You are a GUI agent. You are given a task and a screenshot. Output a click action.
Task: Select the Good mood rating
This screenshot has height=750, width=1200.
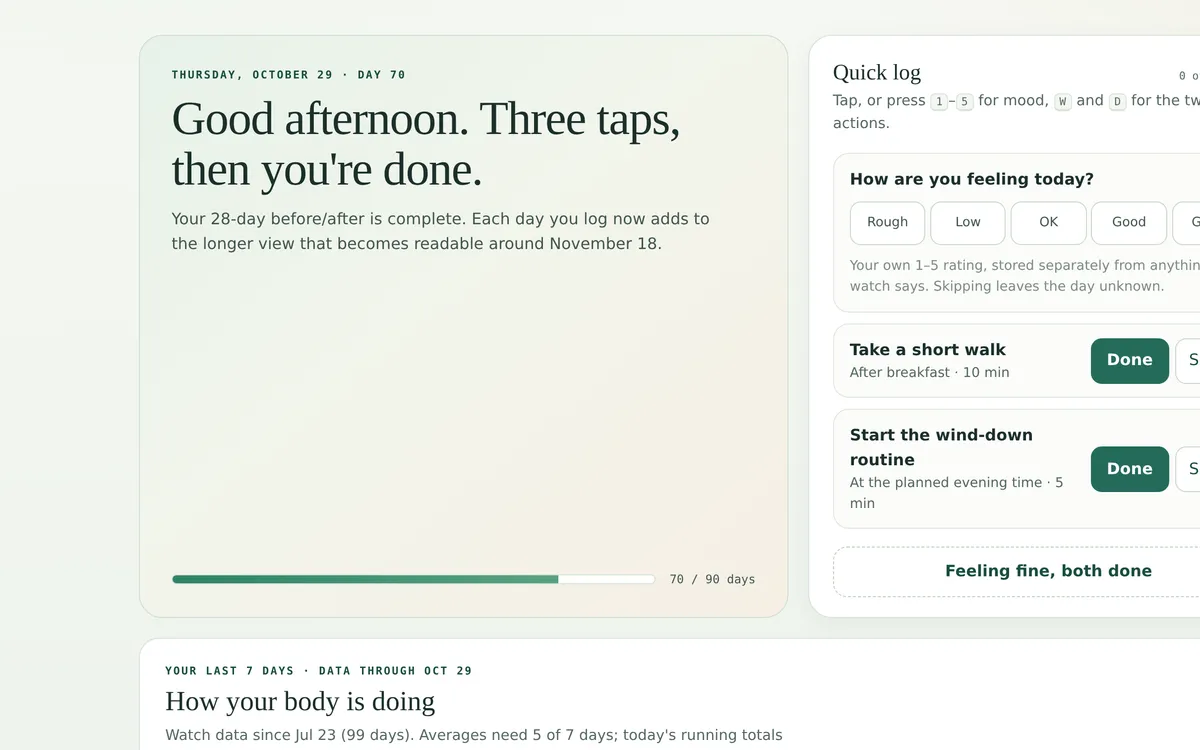(x=1129, y=223)
